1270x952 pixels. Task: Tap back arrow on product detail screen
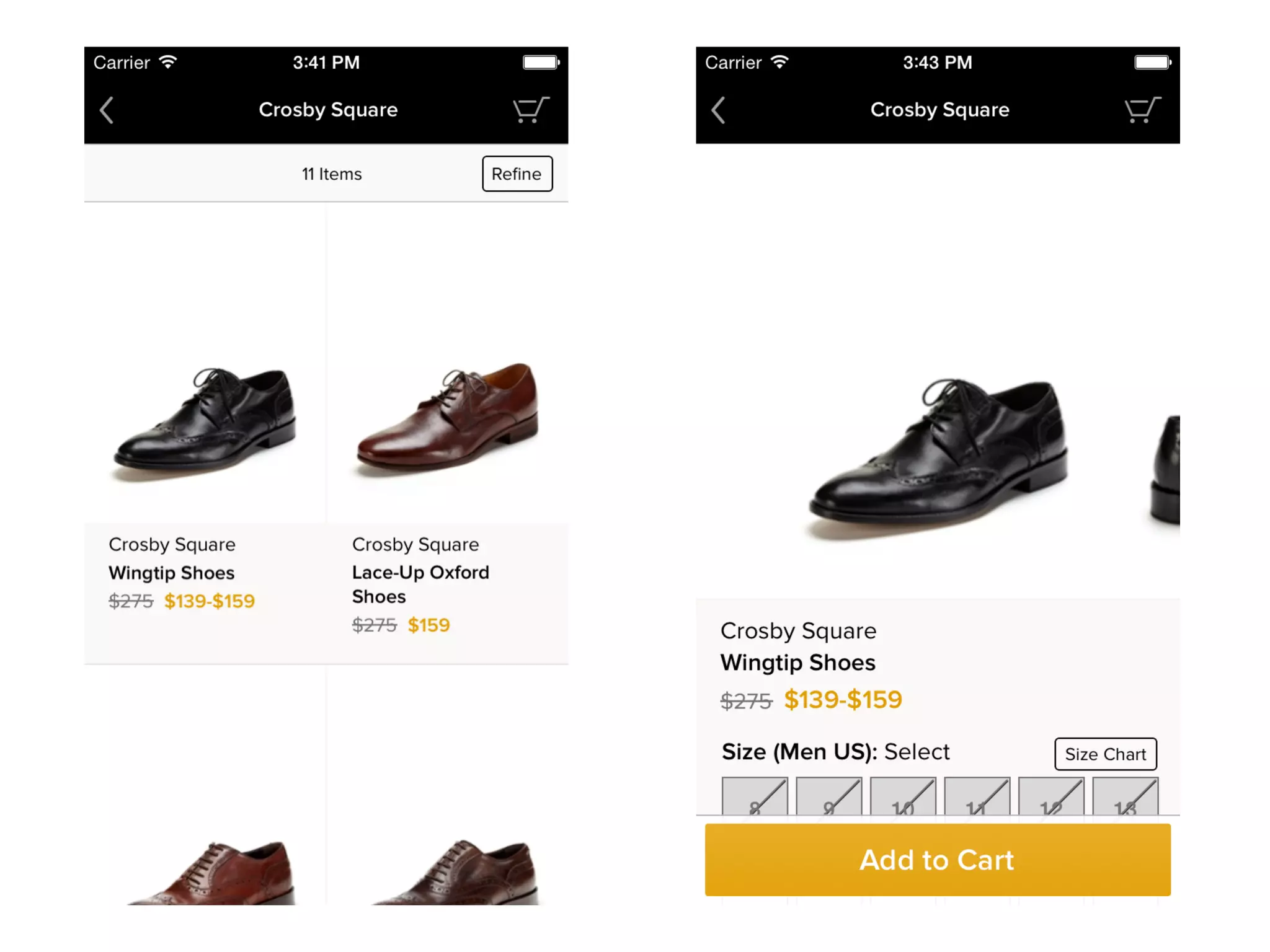[x=718, y=110]
